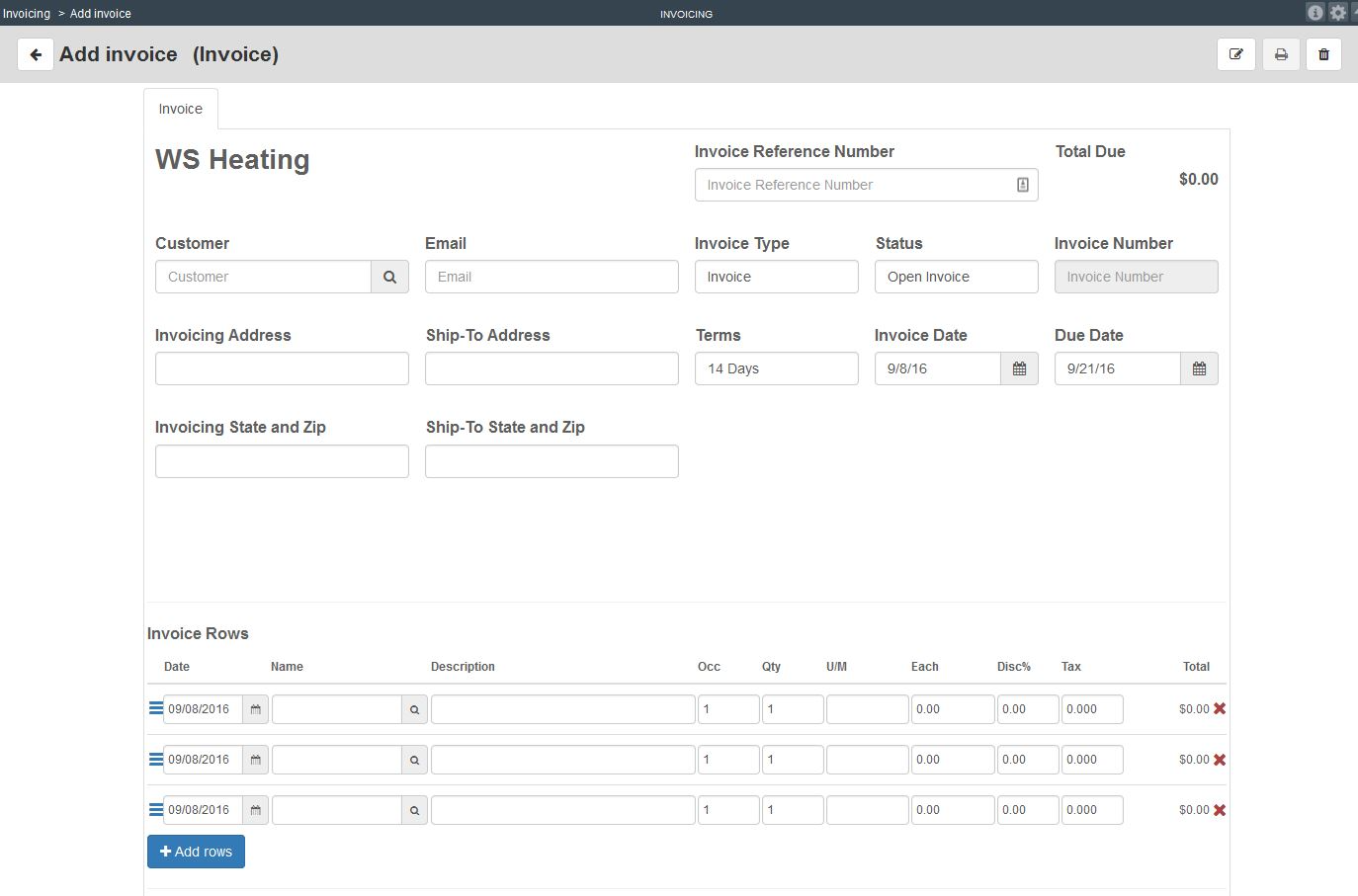This screenshot has height=896, width=1358.
Task: Open second invoice row date calendar
Action: point(256,760)
